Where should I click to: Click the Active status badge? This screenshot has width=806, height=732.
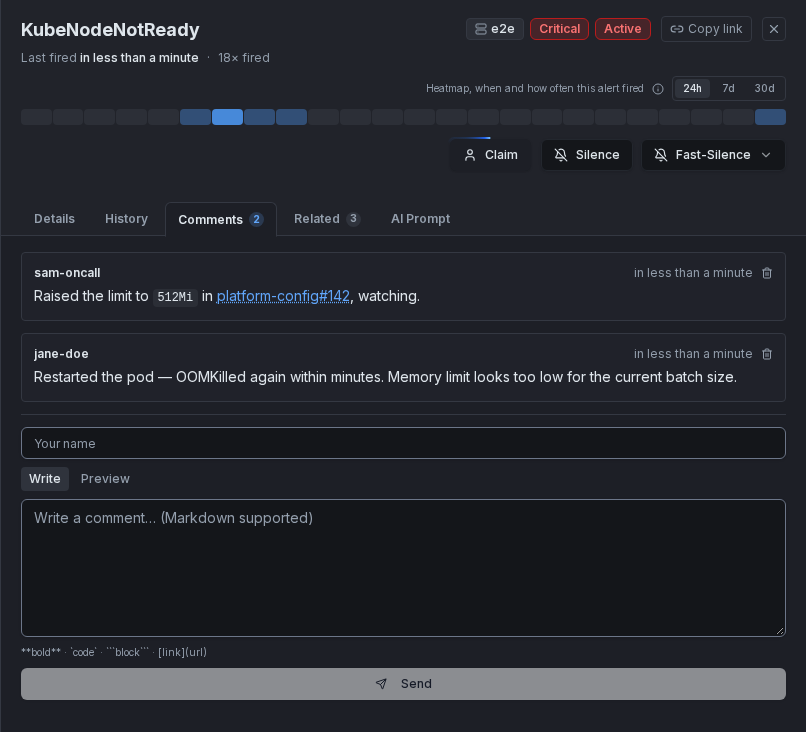click(622, 29)
